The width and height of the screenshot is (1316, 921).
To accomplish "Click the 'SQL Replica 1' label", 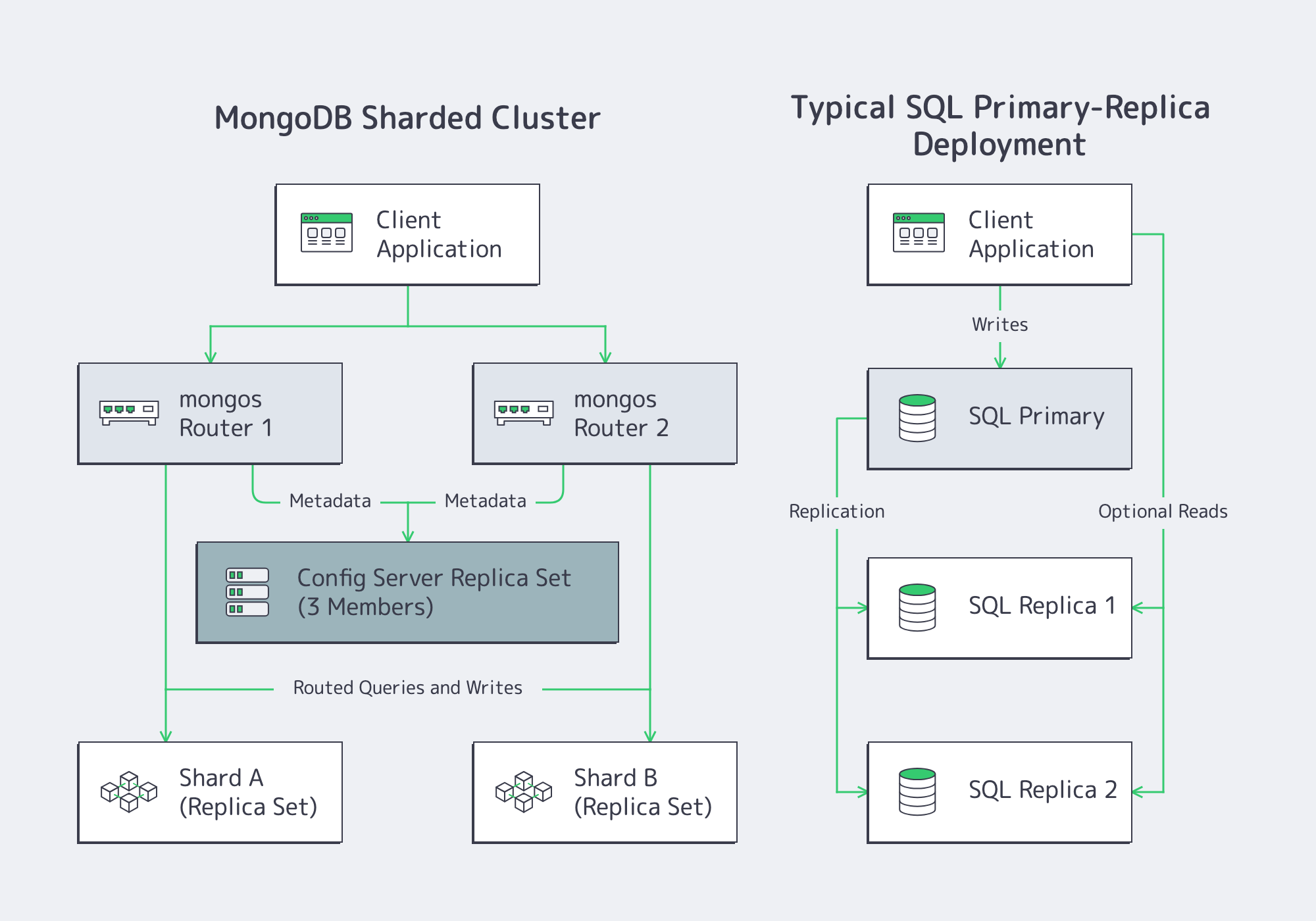I will 1042,606.
